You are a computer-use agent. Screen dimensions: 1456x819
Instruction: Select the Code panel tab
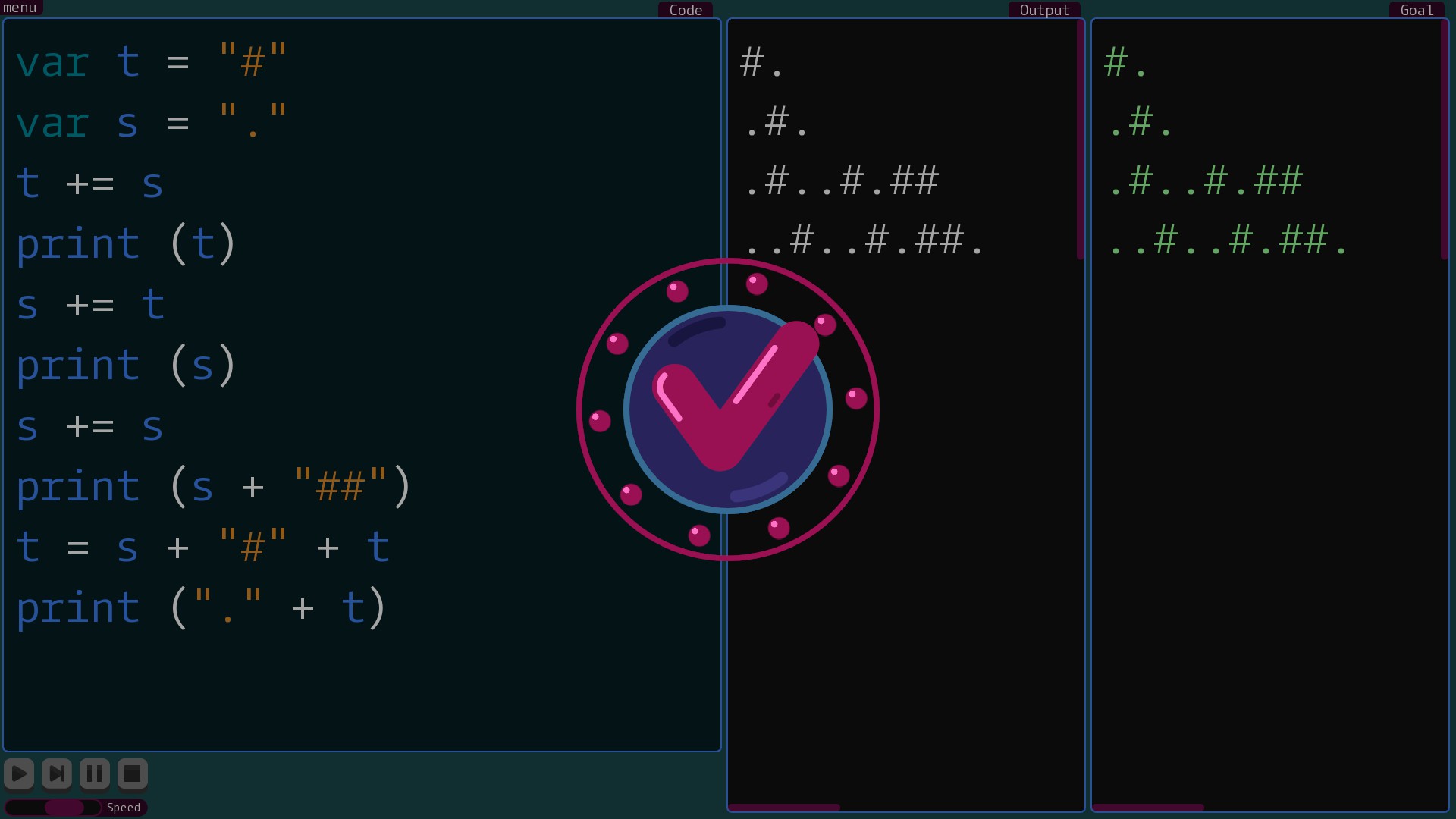click(686, 10)
